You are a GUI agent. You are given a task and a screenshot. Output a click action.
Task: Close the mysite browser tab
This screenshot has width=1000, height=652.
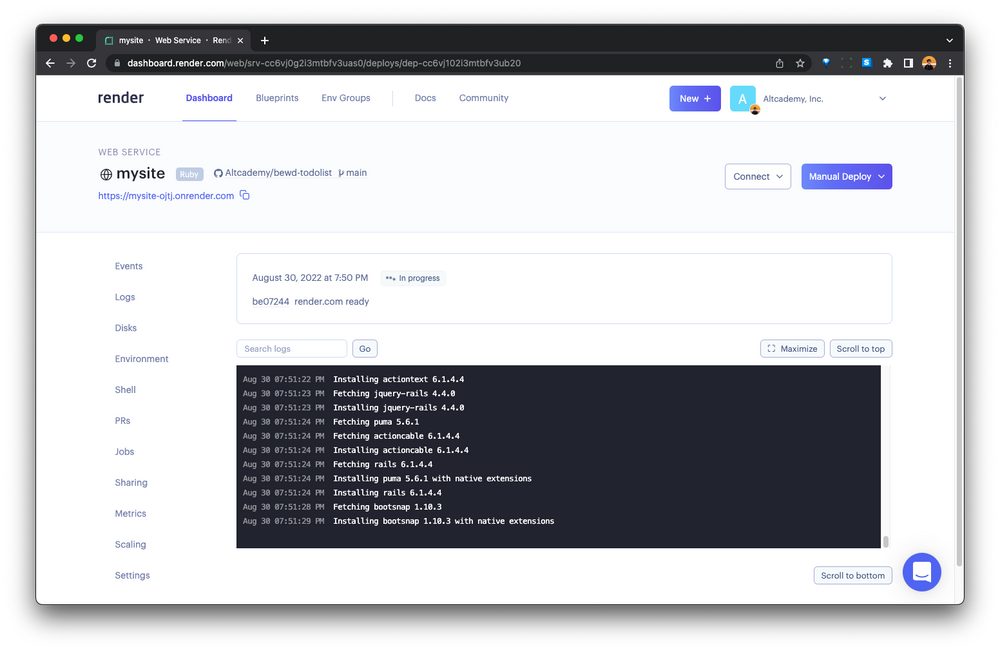pyautogui.click(x=240, y=40)
